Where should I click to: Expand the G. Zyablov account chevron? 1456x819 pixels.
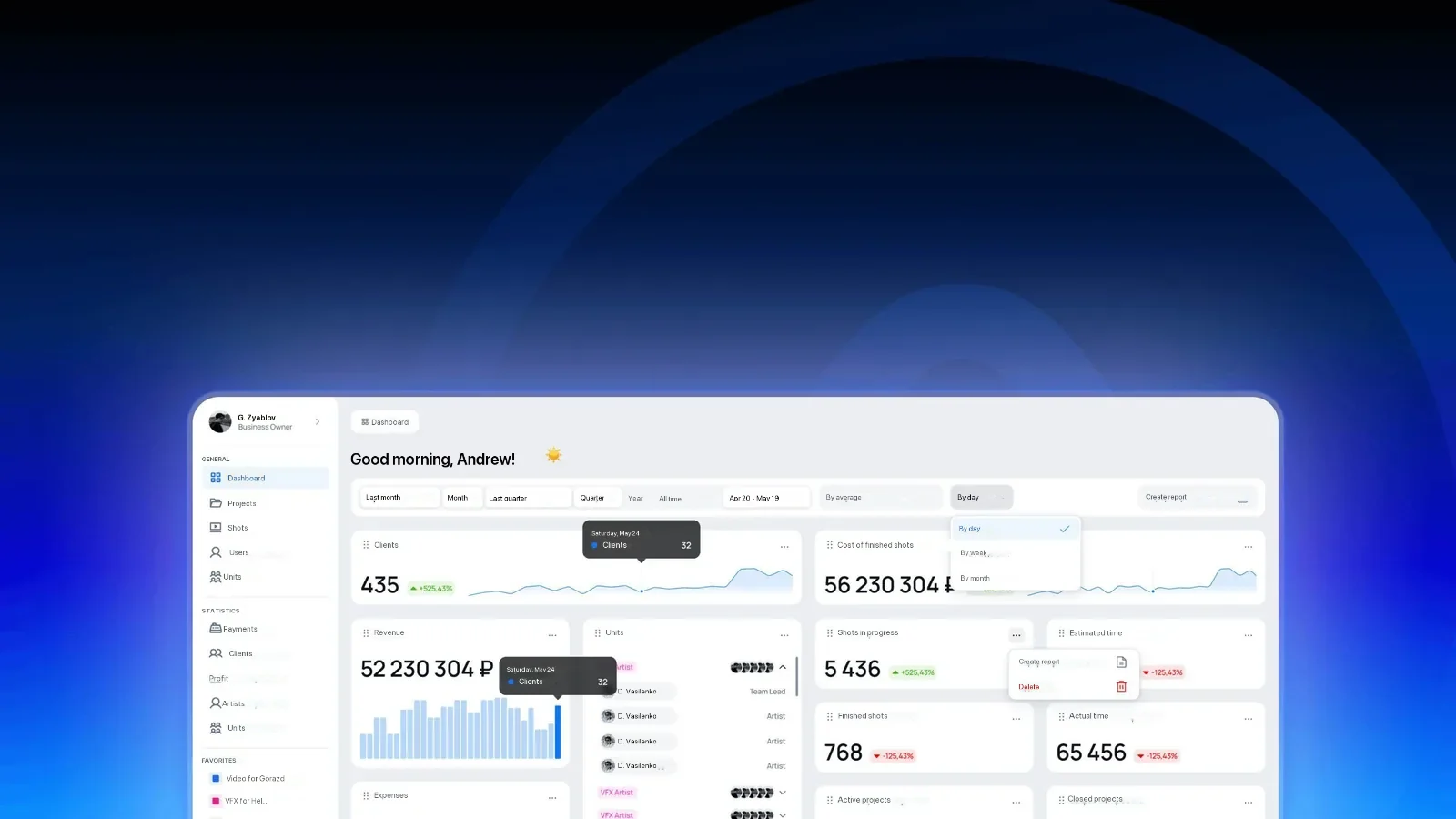[x=318, y=421]
